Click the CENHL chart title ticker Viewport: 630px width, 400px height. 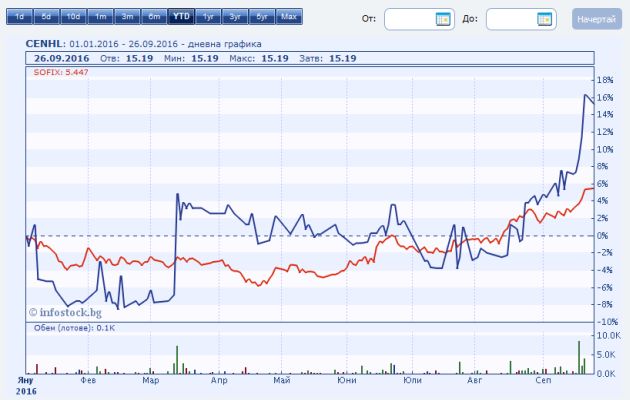[45, 44]
